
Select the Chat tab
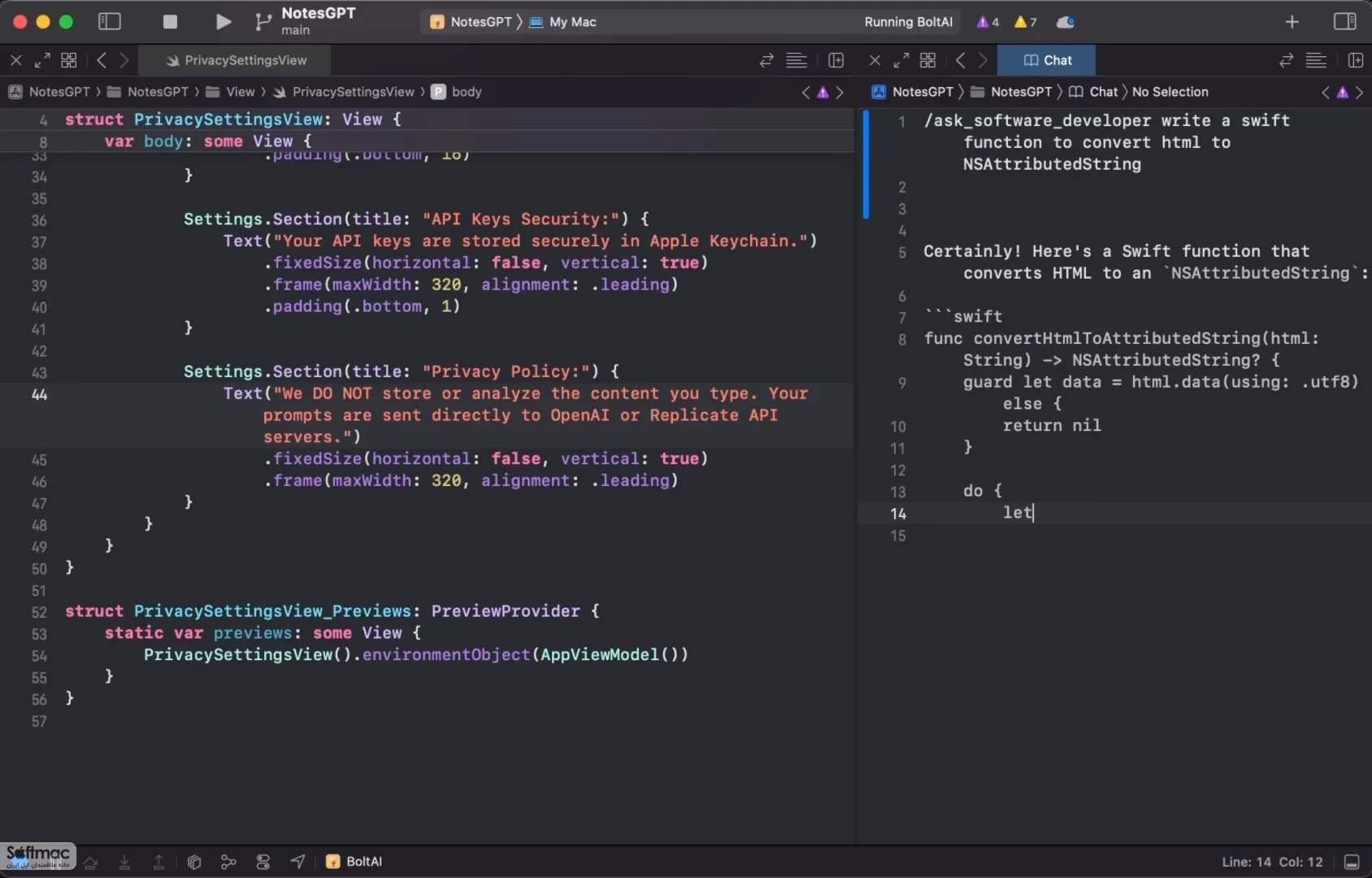point(1047,60)
